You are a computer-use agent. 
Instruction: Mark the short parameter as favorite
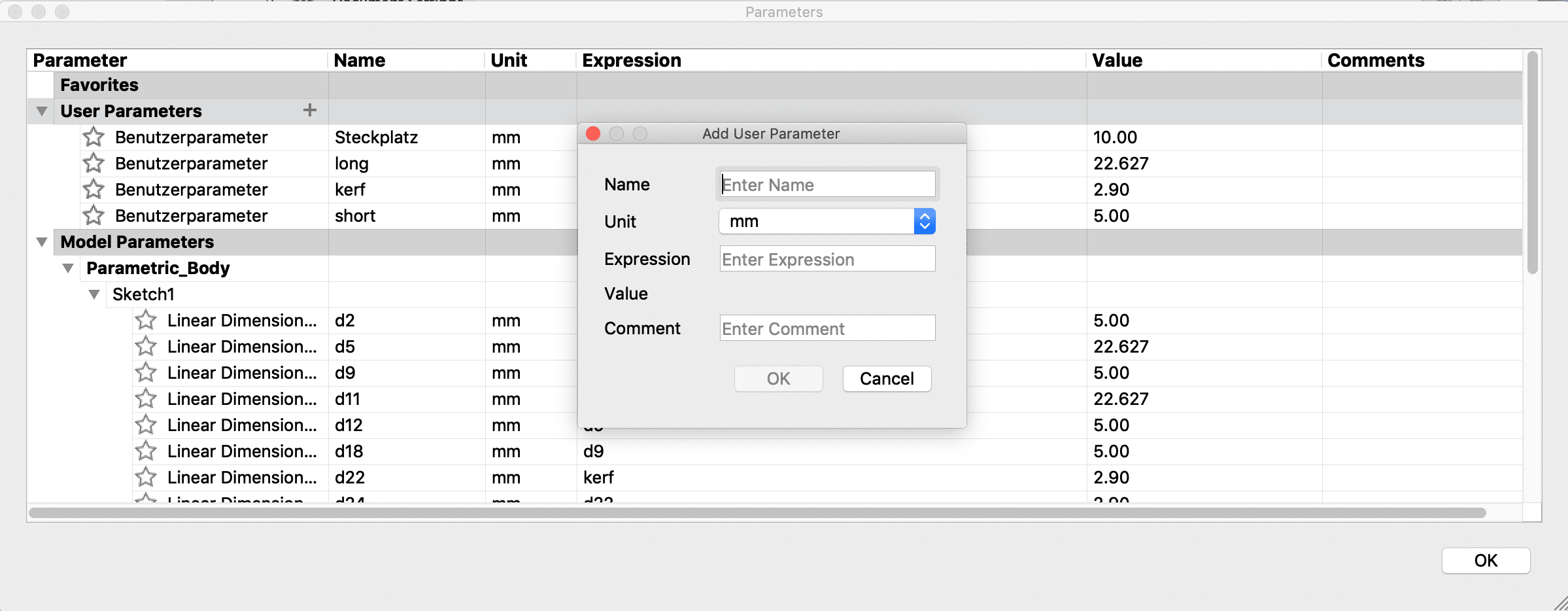[94, 215]
